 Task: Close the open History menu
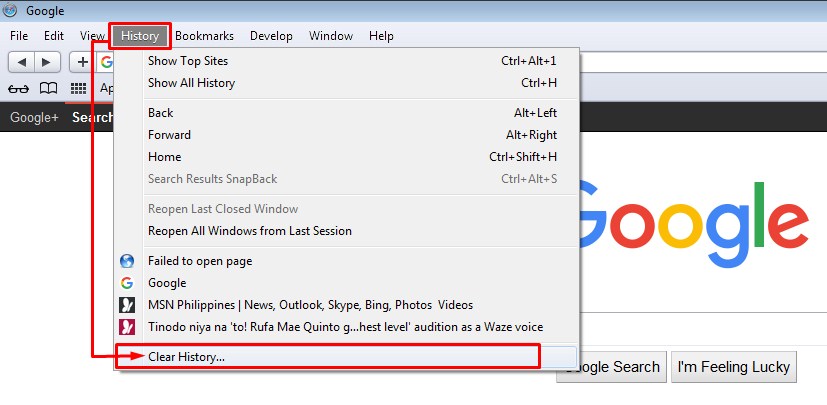click(140, 36)
